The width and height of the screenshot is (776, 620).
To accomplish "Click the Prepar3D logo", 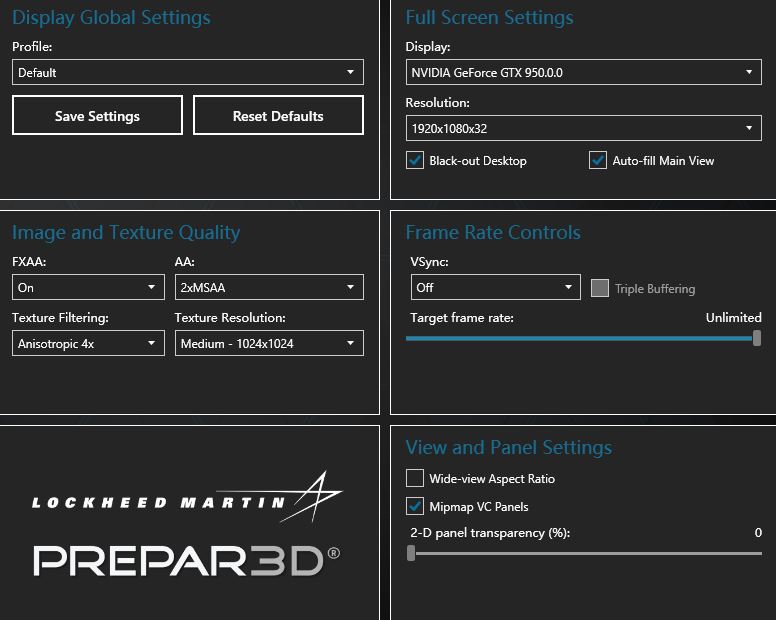I will [x=187, y=561].
